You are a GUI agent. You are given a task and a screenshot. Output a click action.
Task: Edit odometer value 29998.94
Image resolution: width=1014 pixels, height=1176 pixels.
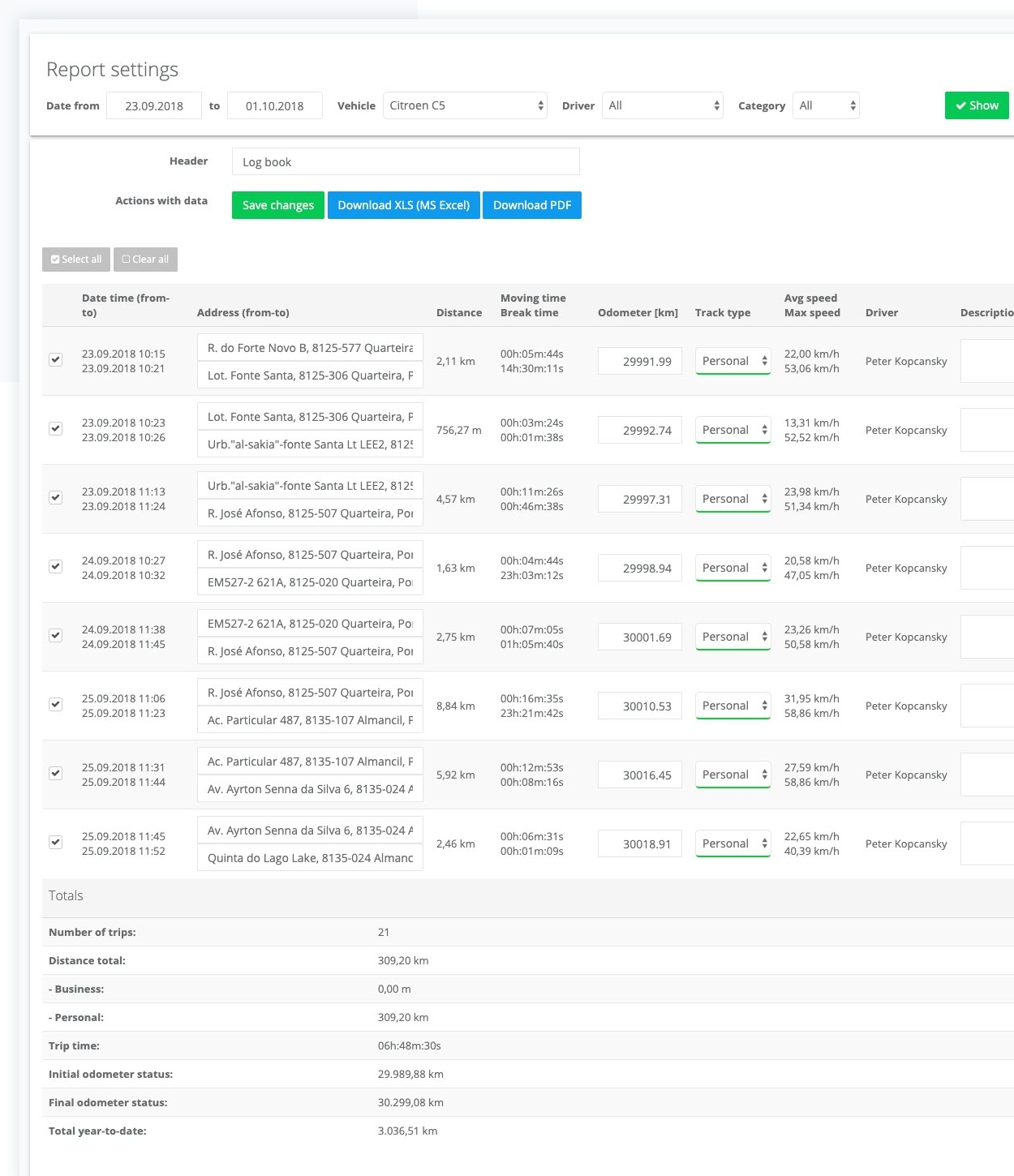click(640, 568)
